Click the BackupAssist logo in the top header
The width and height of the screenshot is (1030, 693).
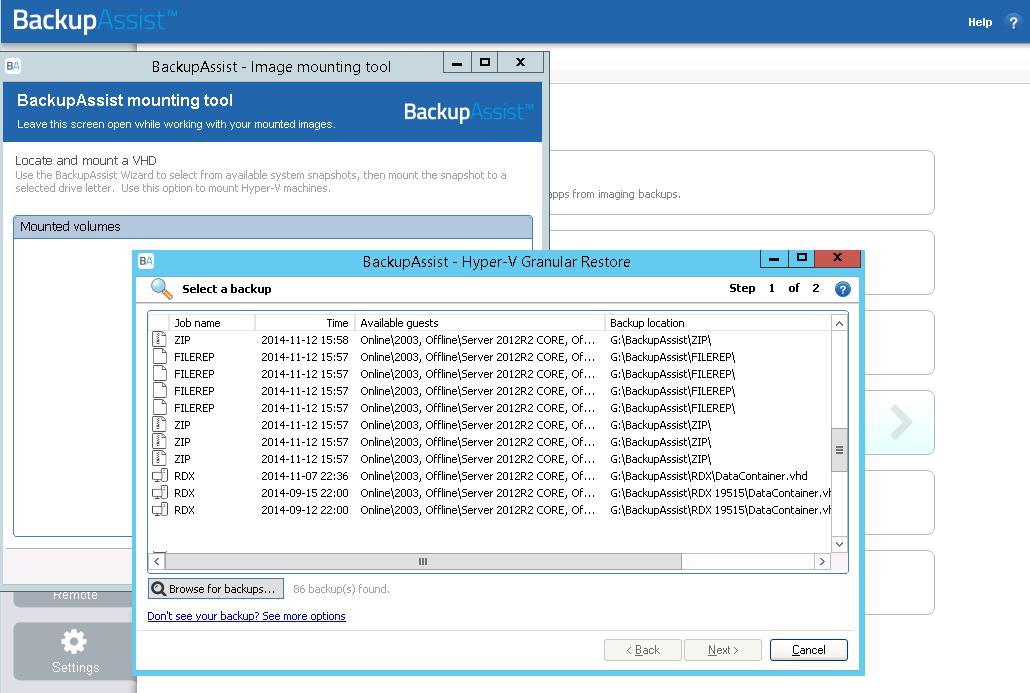pyautogui.click(x=95, y=20)
